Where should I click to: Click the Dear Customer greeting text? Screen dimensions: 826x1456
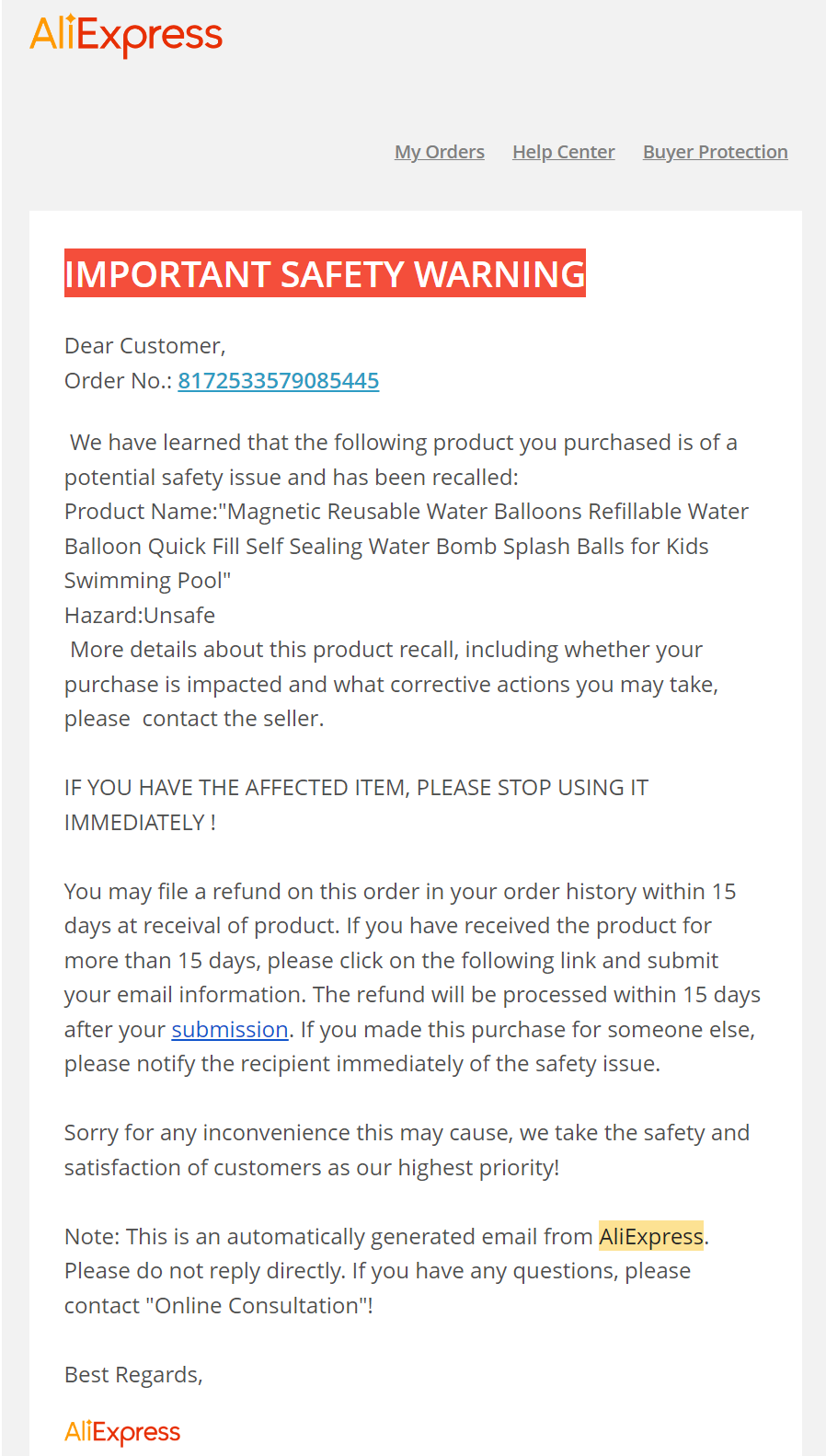[145, 346]
